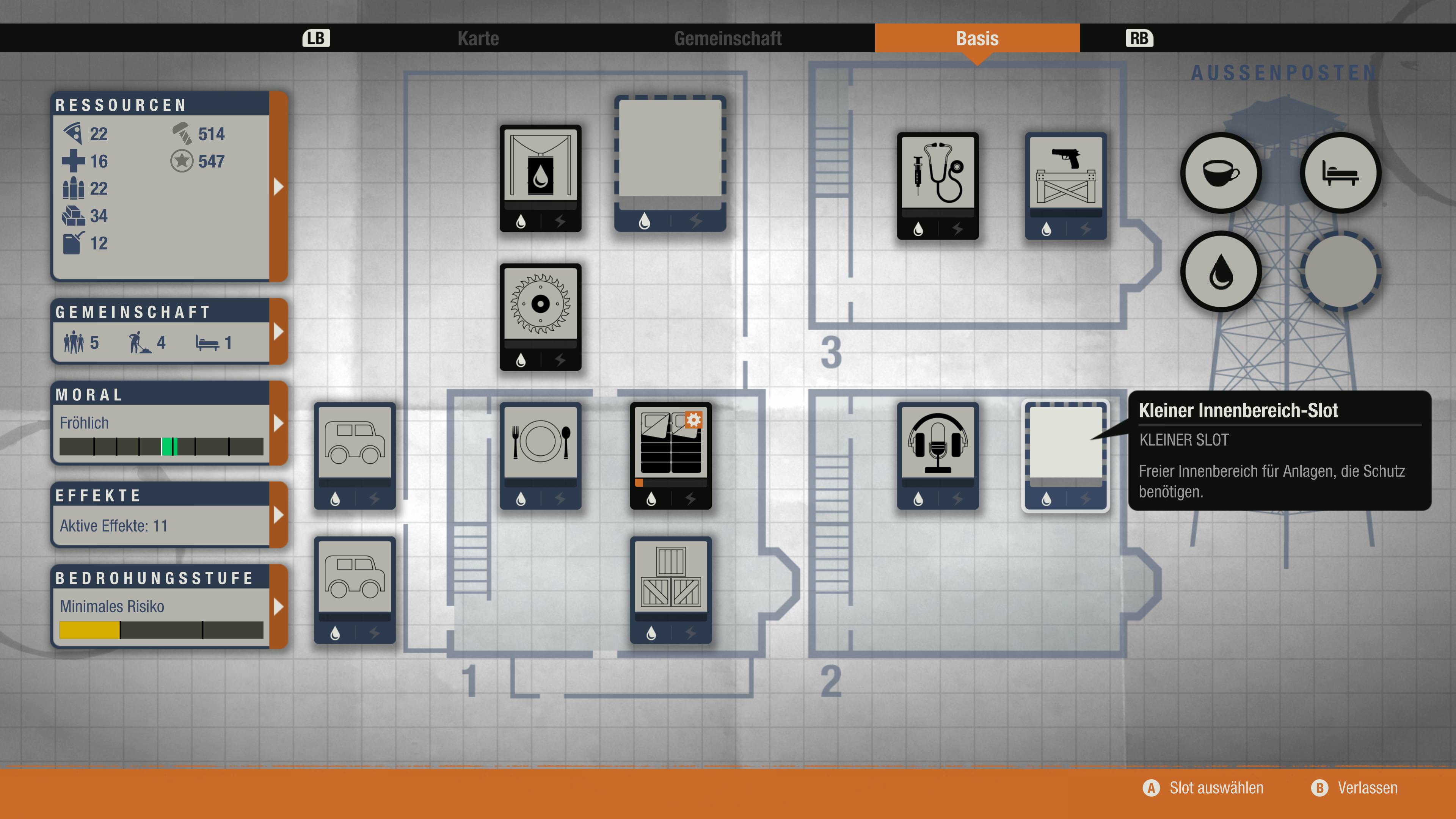
Task: Select the circular saw workshop facility
Action: (540, 317)
